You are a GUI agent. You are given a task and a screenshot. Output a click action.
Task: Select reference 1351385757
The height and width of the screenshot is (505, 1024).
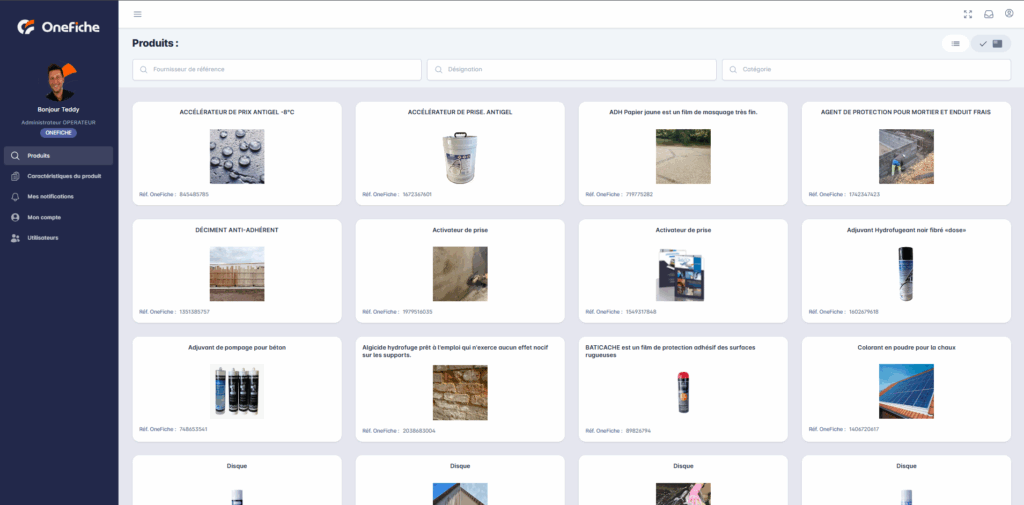[195, 312]
